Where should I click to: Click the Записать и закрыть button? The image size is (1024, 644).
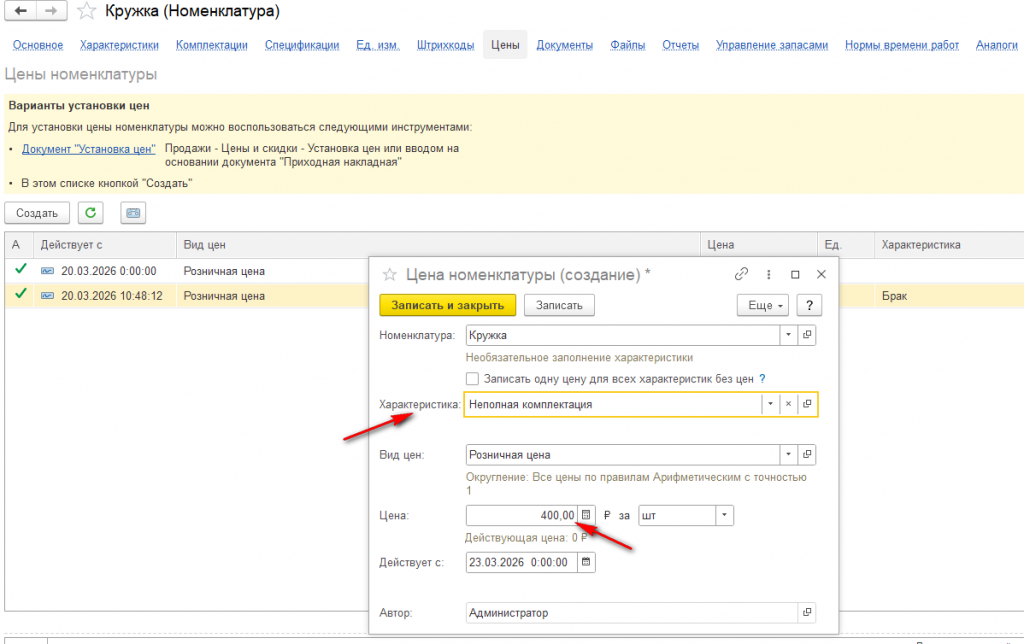(447, 305)
